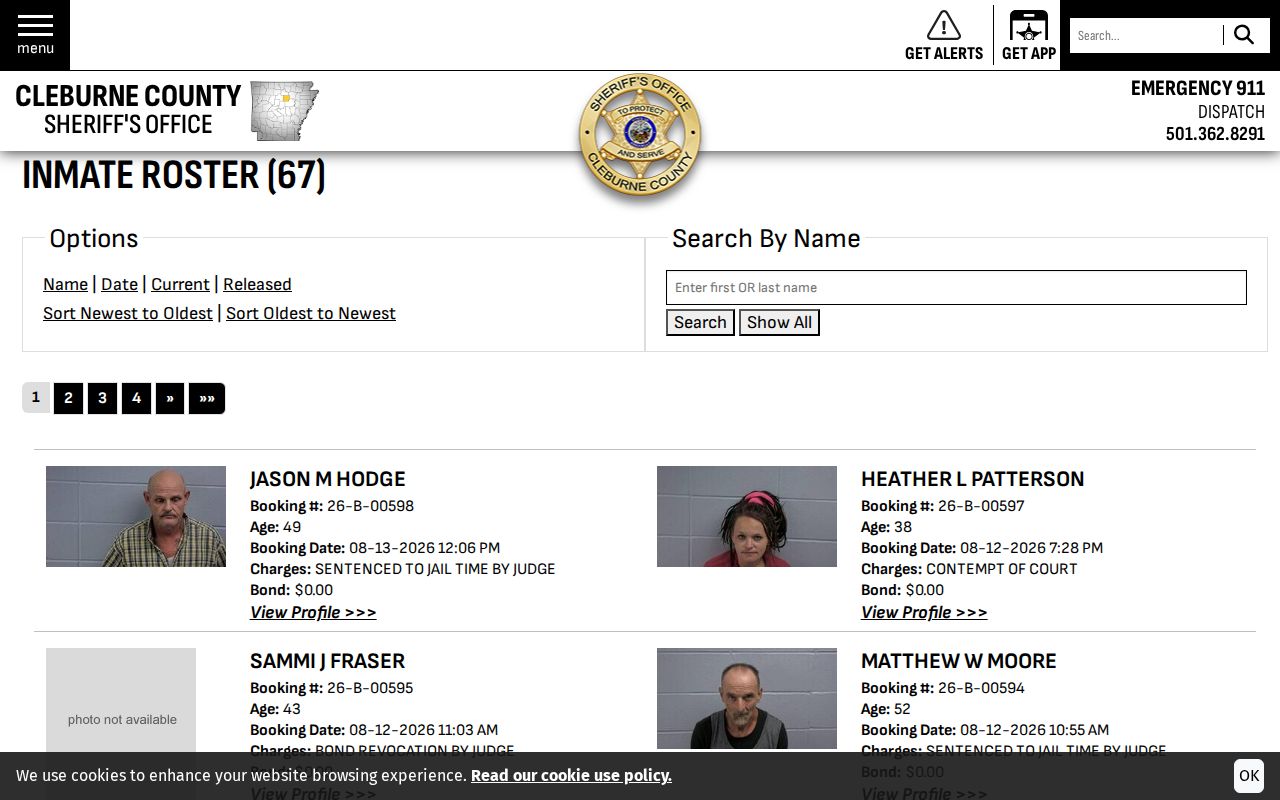Image resolution: width=1280 pixels, height=800 pixels.
Task: Go to page 1 of roster
Action: (x=36, y=397)
